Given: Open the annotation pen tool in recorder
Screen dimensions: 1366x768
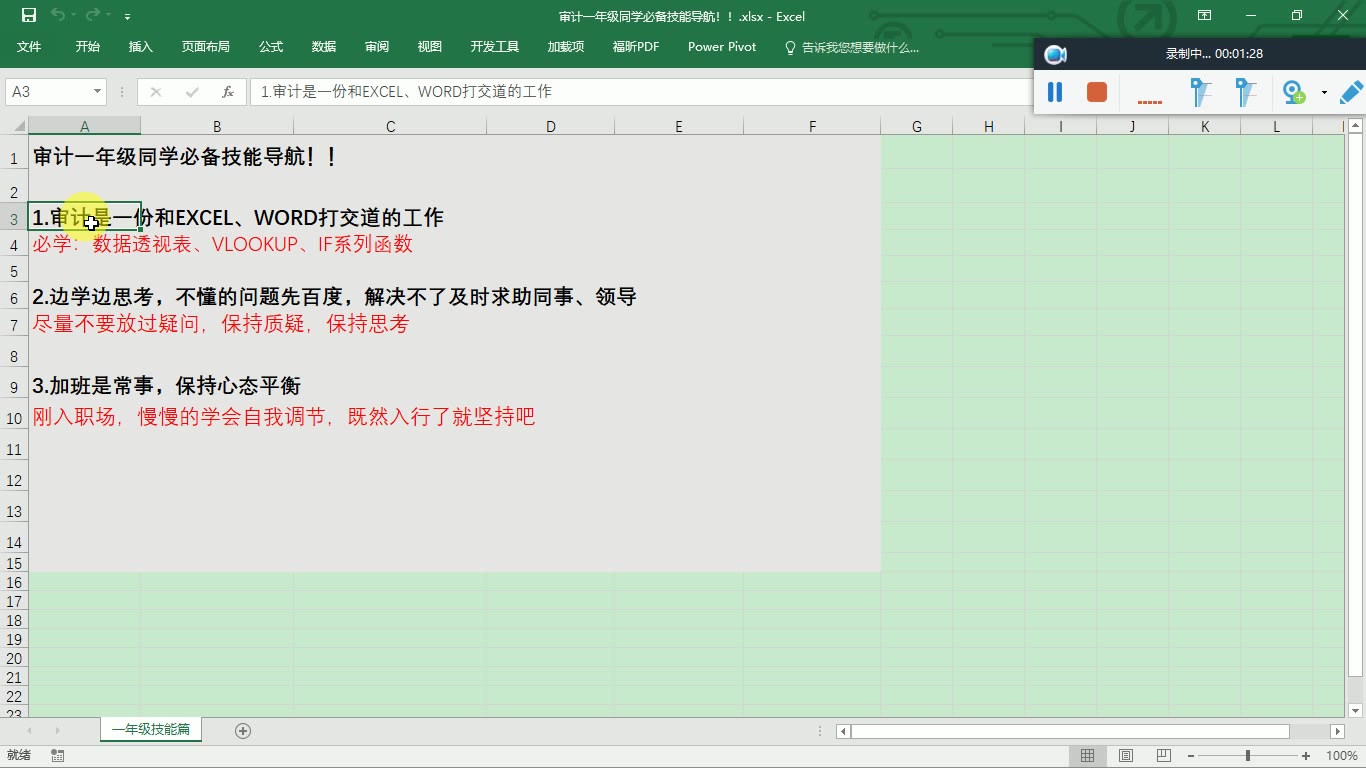Looking at the screenshot, I should [x=1351, y=92].
